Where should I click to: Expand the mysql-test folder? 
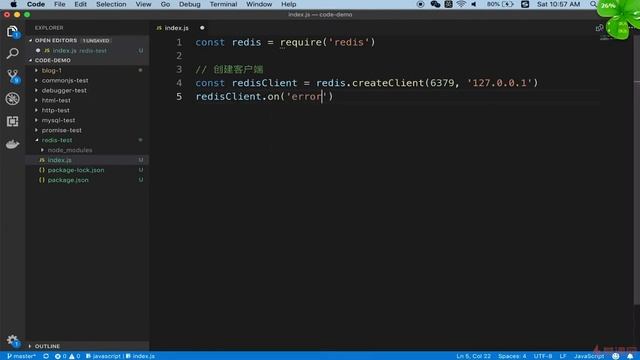[58, 120]
